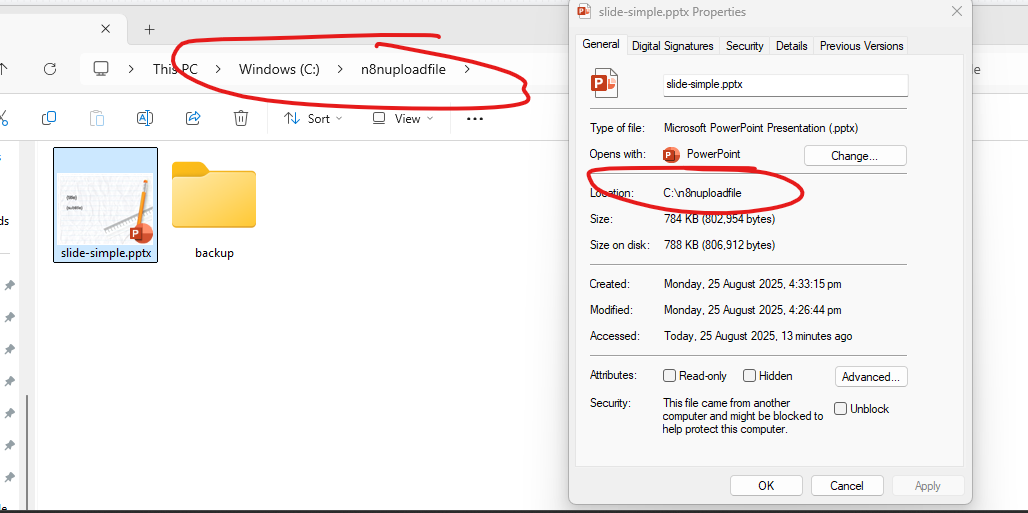This screenshot has height=513, width=1028.
Task: Tick the Unblock checkbox
Action: pyautogui.click(x=840, y=409)
